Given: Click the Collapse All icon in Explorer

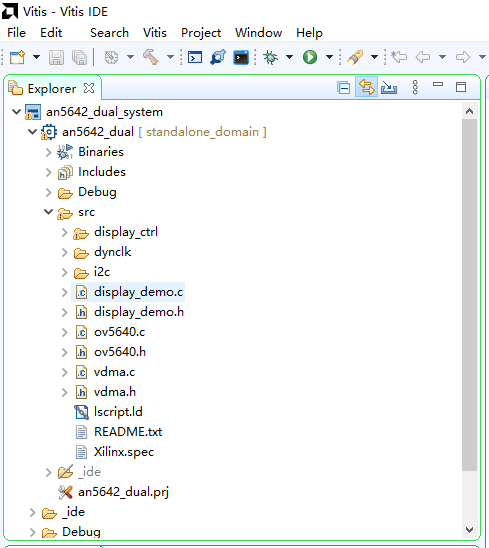Looking at the screenshot, I should [x=344, y=87].
